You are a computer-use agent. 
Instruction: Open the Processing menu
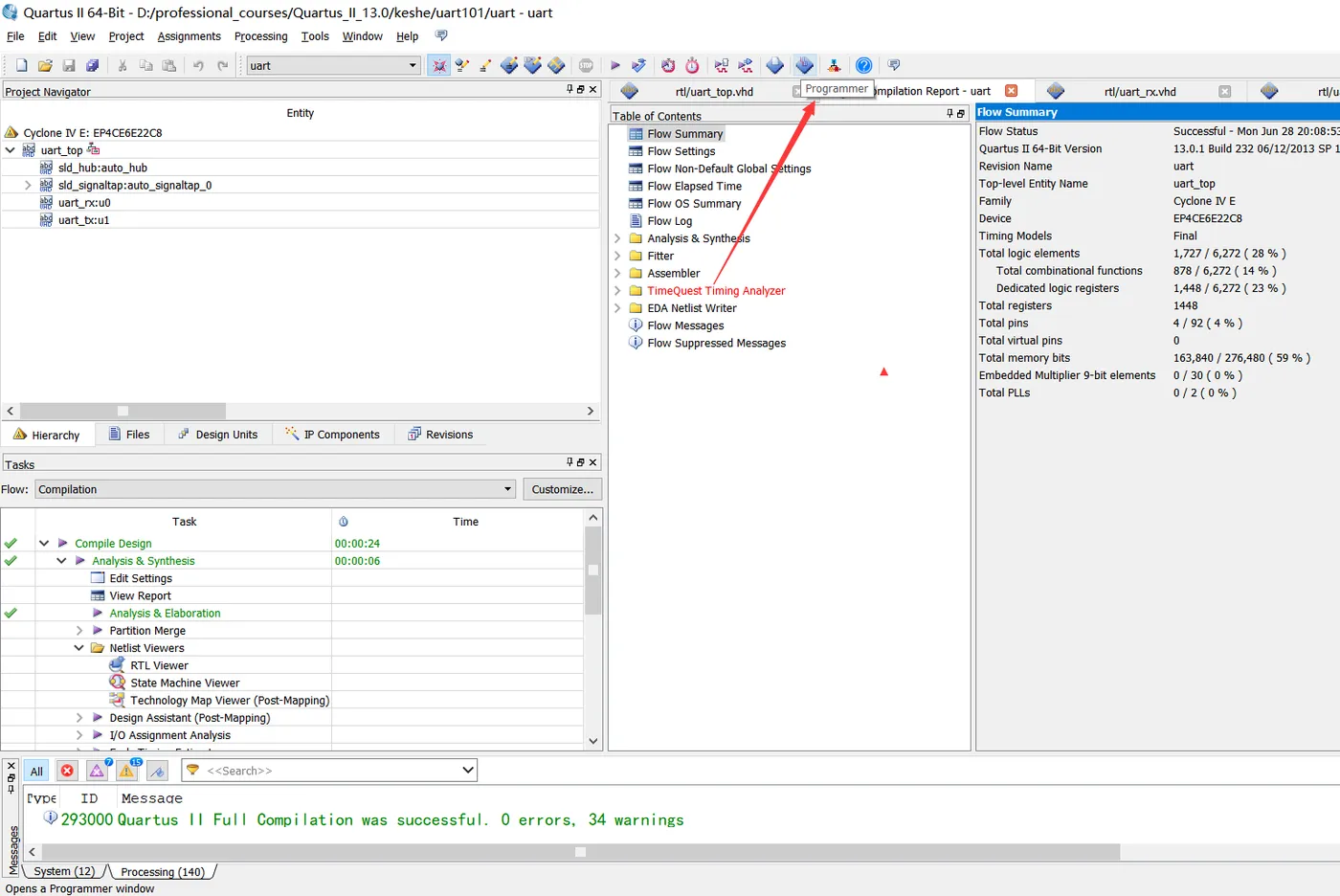[x=260, y=36]
